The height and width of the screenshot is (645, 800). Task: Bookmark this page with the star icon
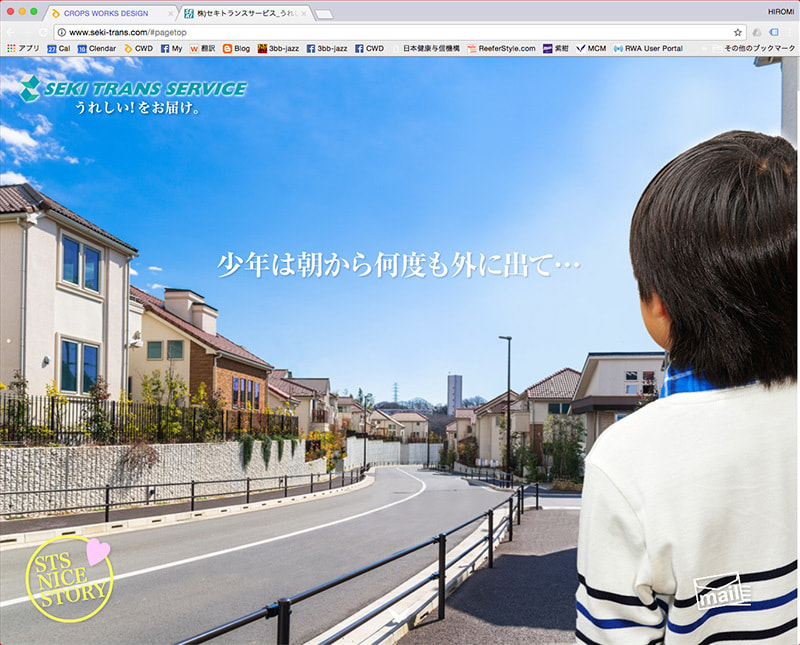[738, 32]
